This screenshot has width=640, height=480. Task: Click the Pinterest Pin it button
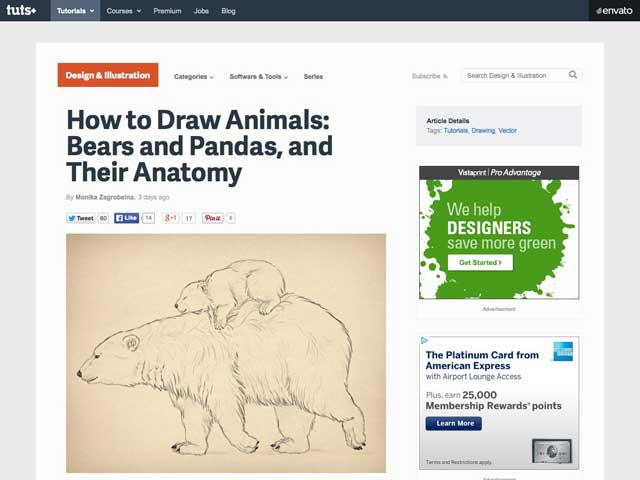point(213,218)
